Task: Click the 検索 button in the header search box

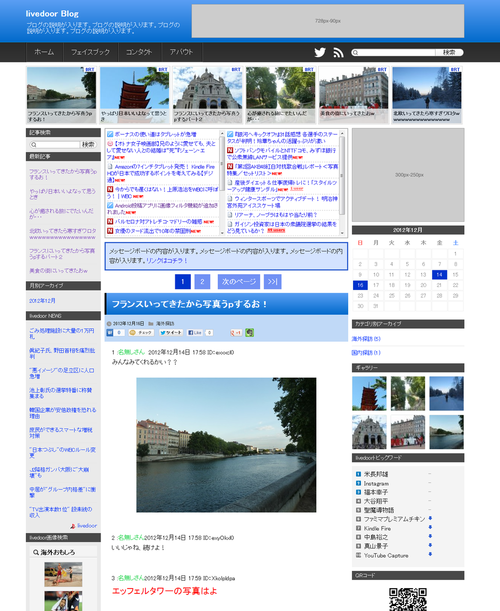Action: coord(449,52)
